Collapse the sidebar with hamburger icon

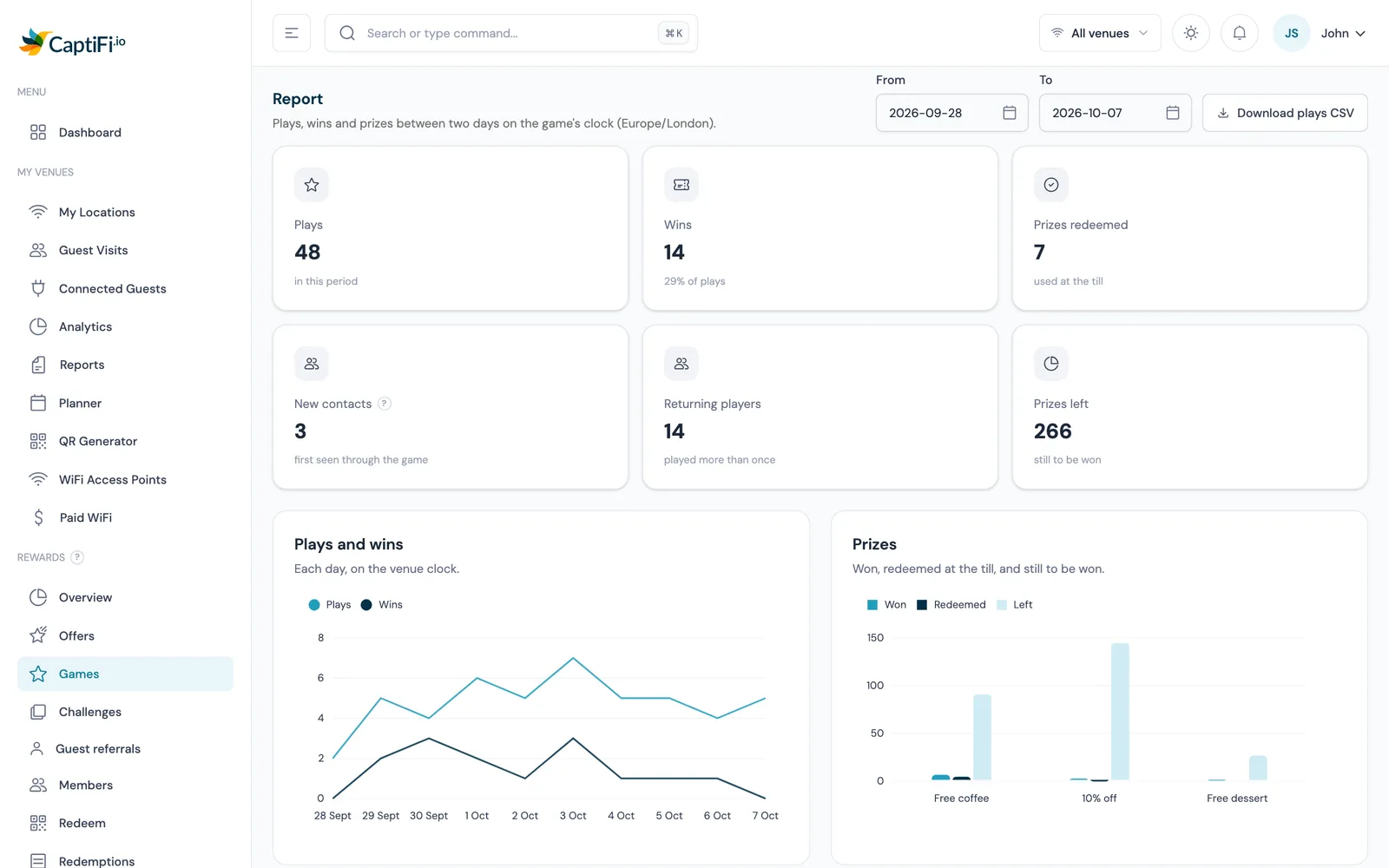pos(292,33)
